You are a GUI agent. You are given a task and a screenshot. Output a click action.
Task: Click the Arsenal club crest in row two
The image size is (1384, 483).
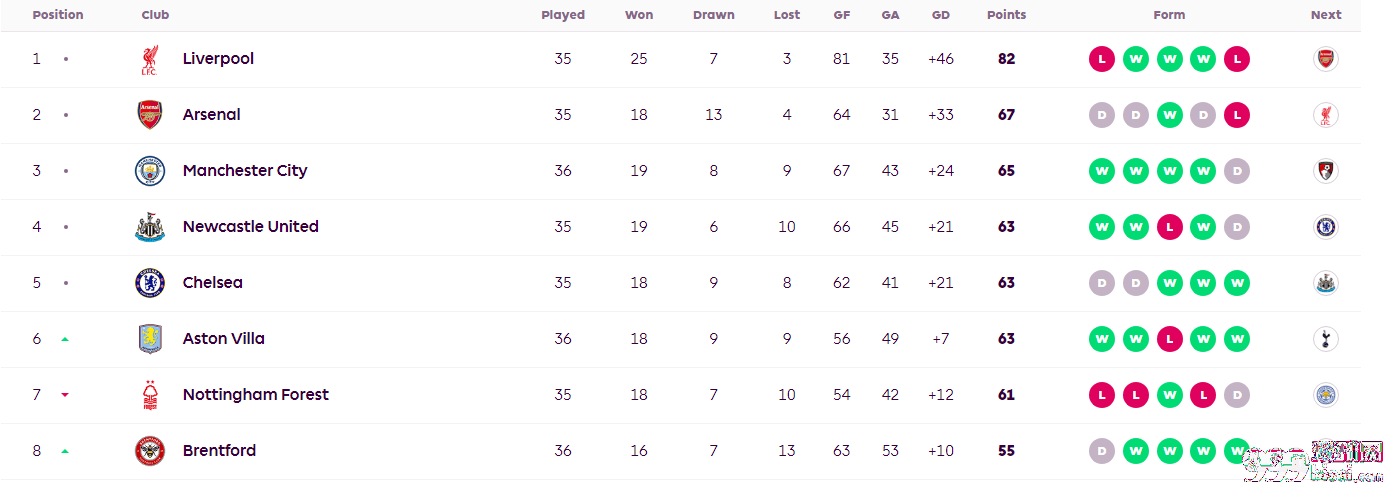pos(150,115)
